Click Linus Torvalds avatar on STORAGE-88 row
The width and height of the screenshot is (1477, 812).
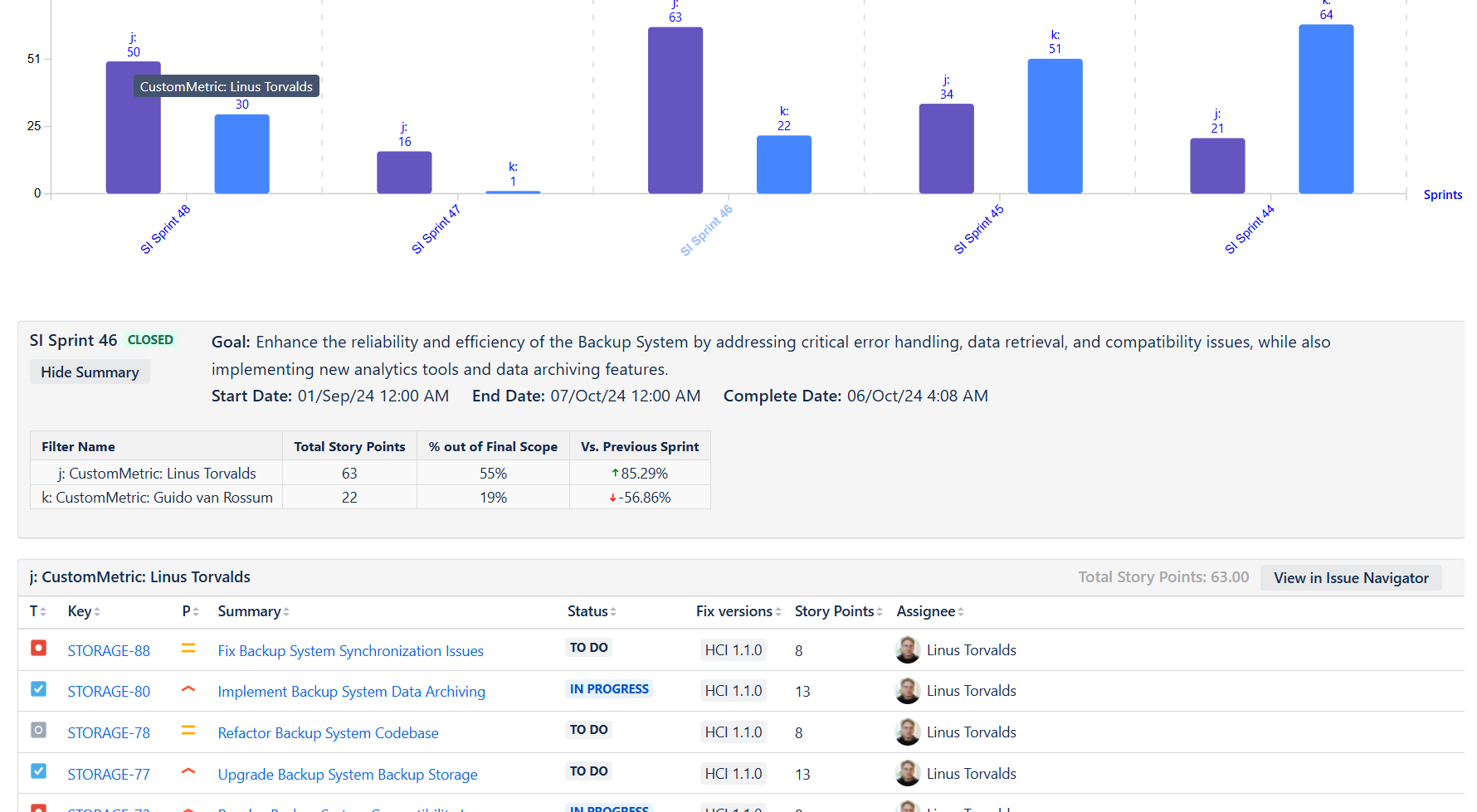tap(908, 650)
